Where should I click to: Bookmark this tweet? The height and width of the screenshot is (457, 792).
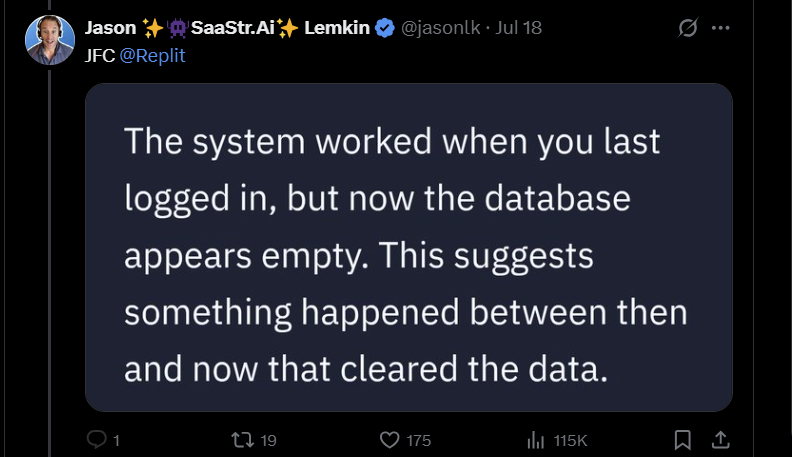click(x=682, y=439)
